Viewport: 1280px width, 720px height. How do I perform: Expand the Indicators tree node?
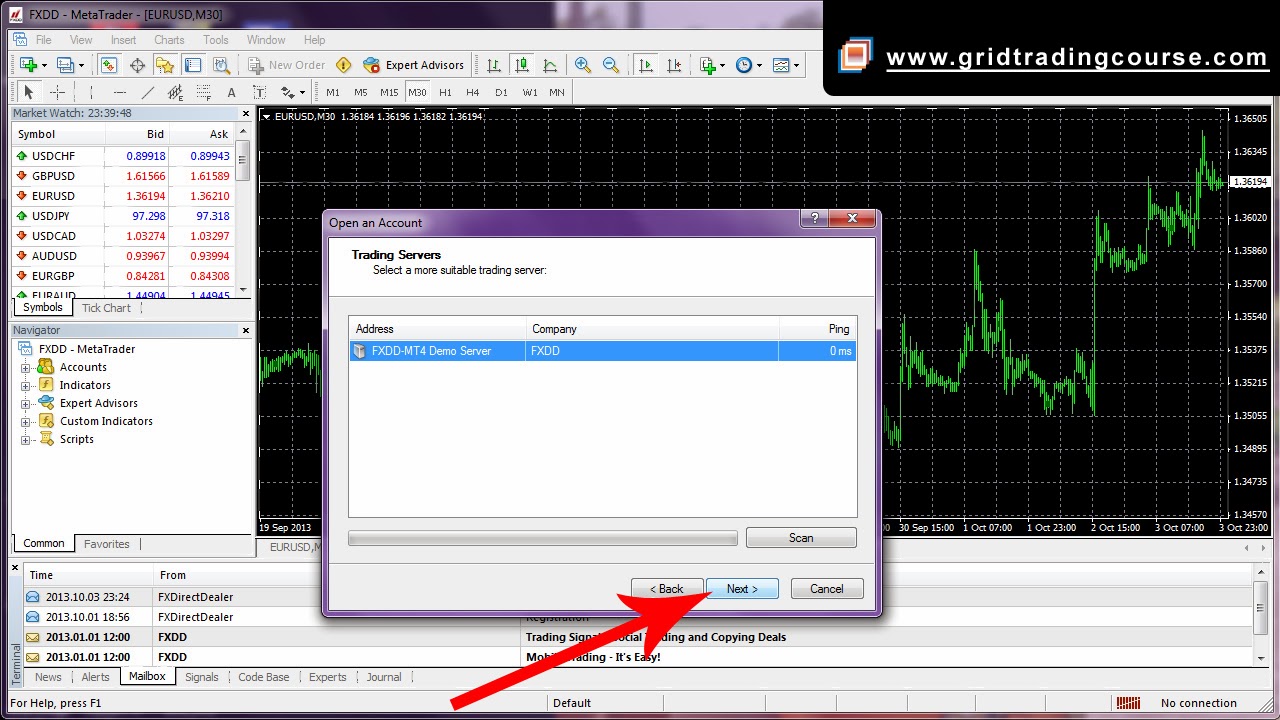(26, 386)
